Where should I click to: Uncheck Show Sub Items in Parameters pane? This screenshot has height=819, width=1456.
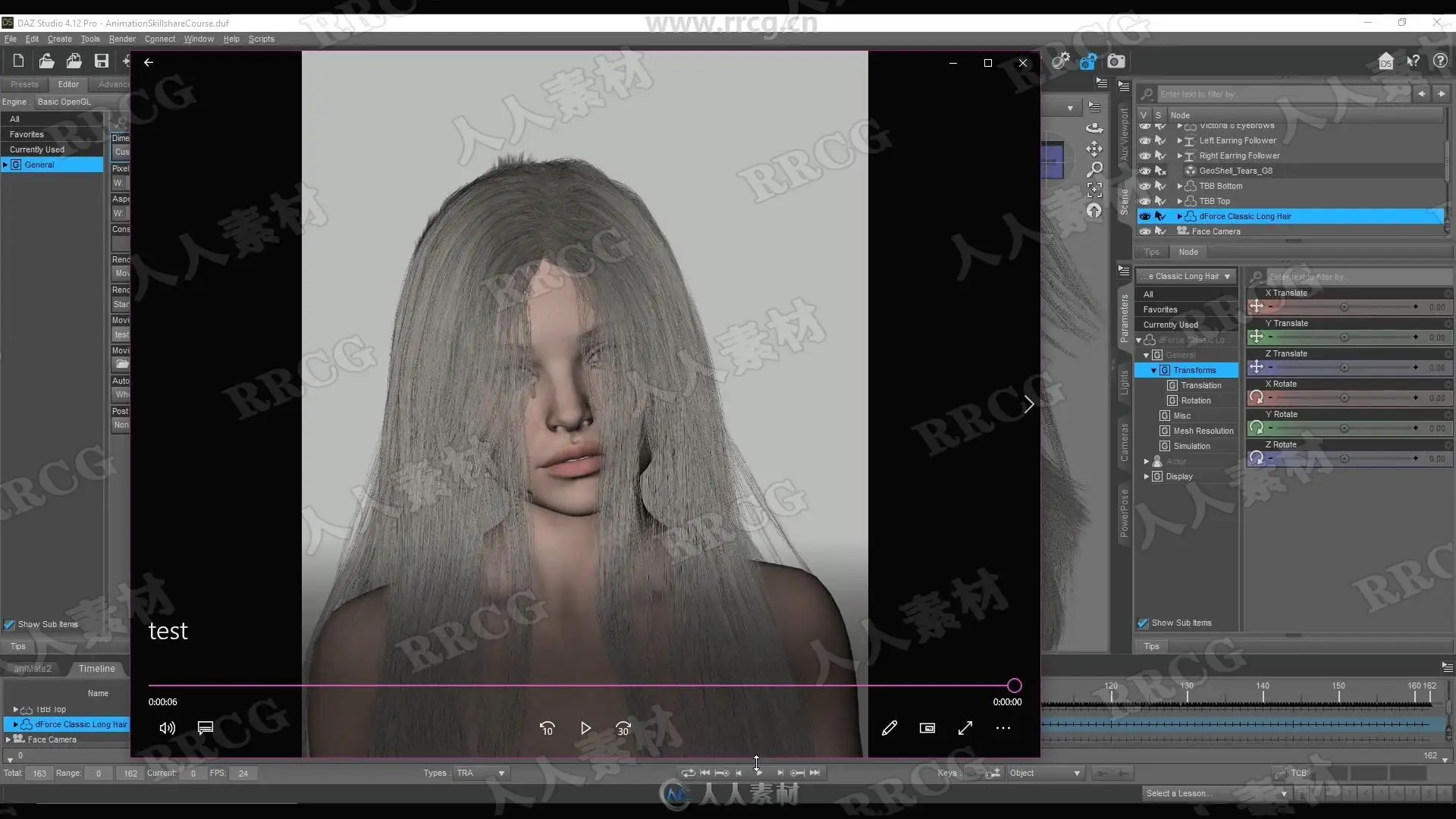[x=1143, y=623]
